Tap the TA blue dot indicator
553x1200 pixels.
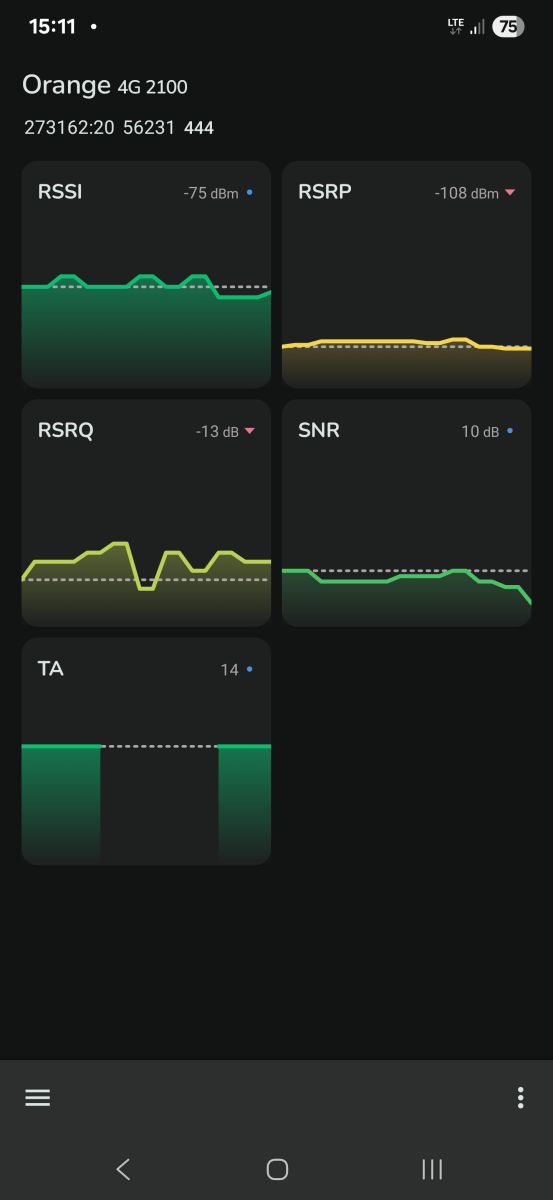pos(249,669)
